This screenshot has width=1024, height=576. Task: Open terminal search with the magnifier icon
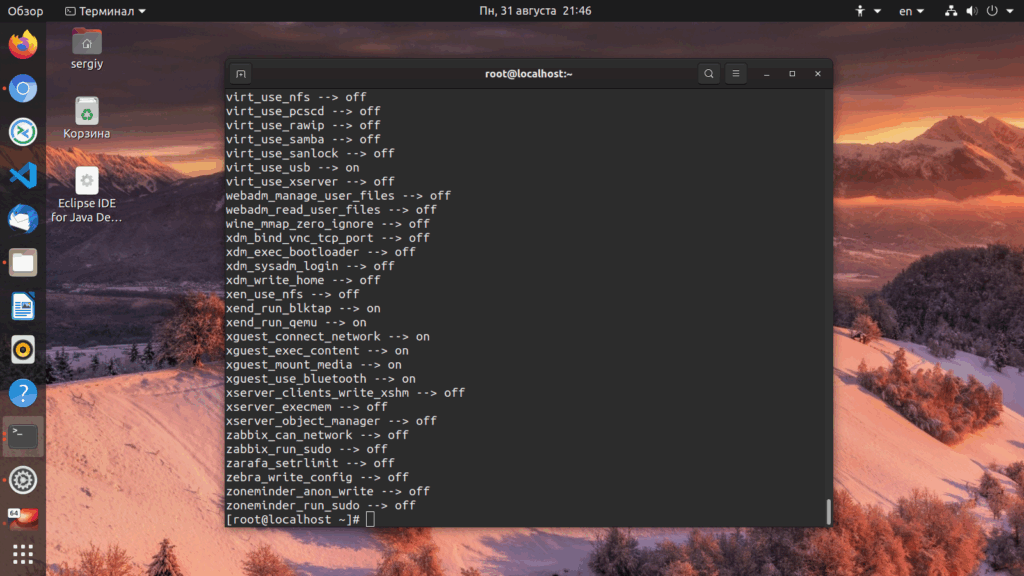(x=708, y=74)
